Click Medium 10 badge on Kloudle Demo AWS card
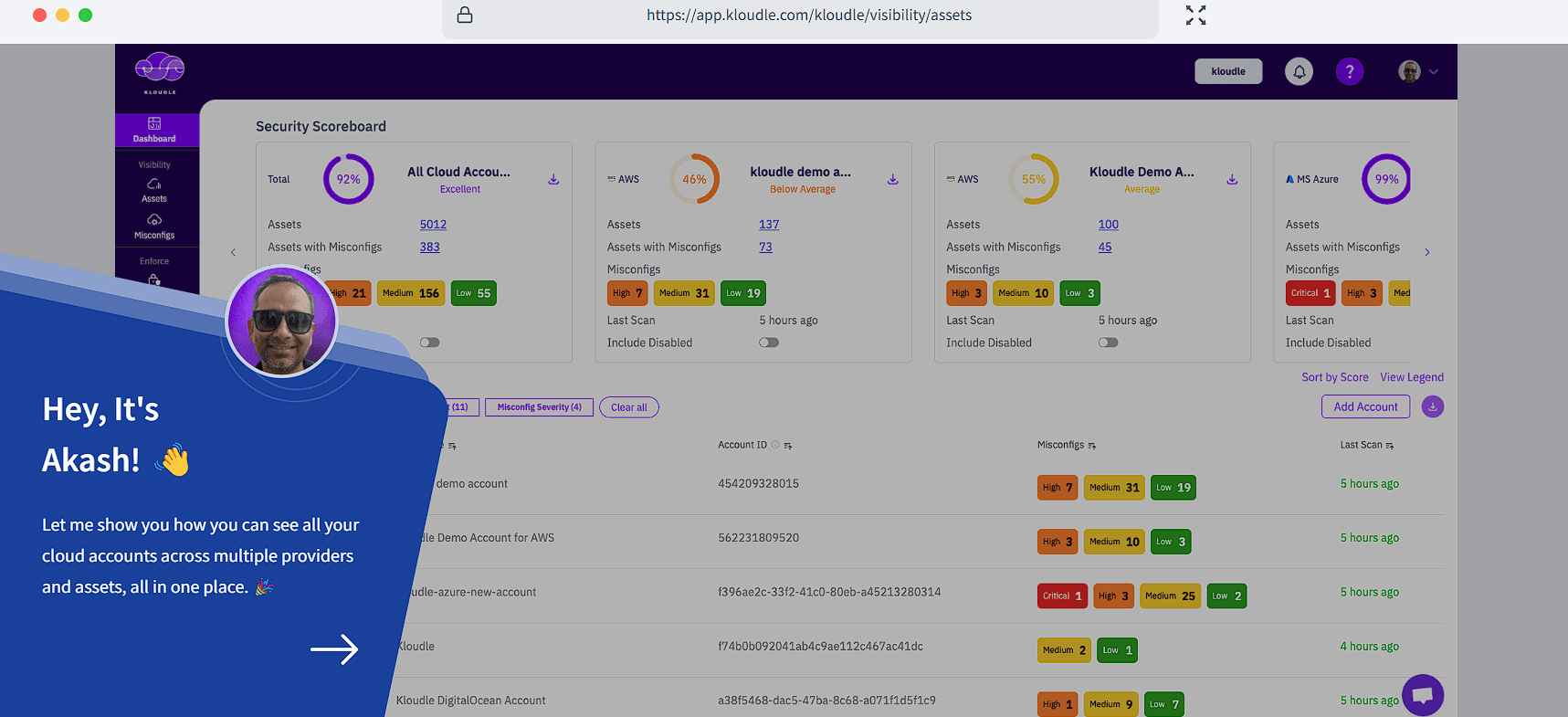The height and width of the screenshot is (717, 1568). point(1024,293)
